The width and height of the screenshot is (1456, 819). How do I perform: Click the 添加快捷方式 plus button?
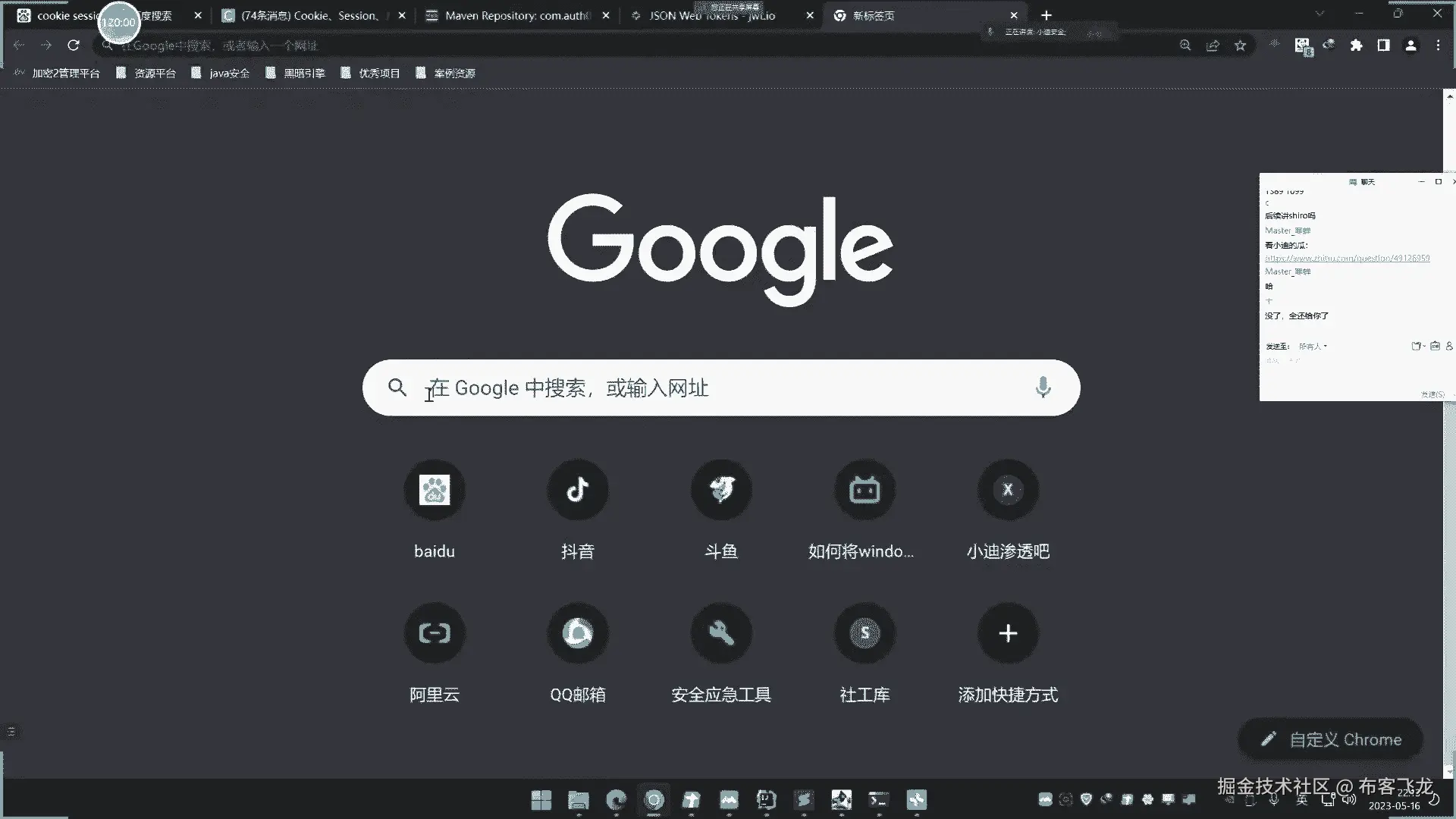[1008, 633]
